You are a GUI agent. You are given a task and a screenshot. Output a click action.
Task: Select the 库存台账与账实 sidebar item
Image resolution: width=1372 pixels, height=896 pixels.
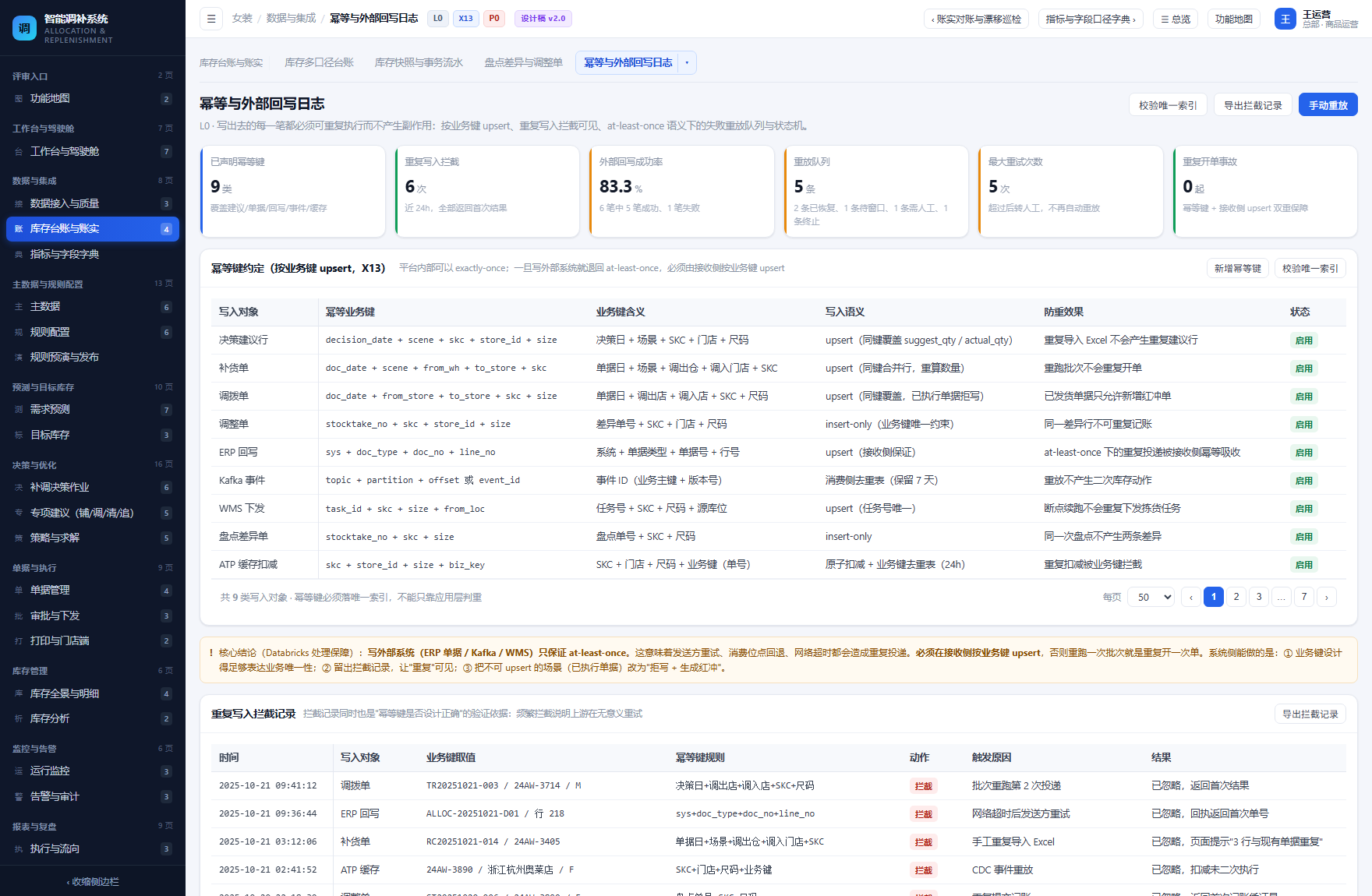click(93, 229)
